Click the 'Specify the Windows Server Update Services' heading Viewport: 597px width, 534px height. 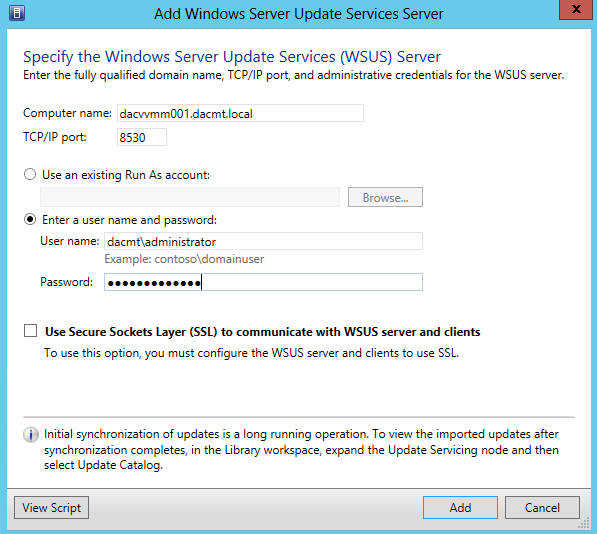(x=232, y=57)
